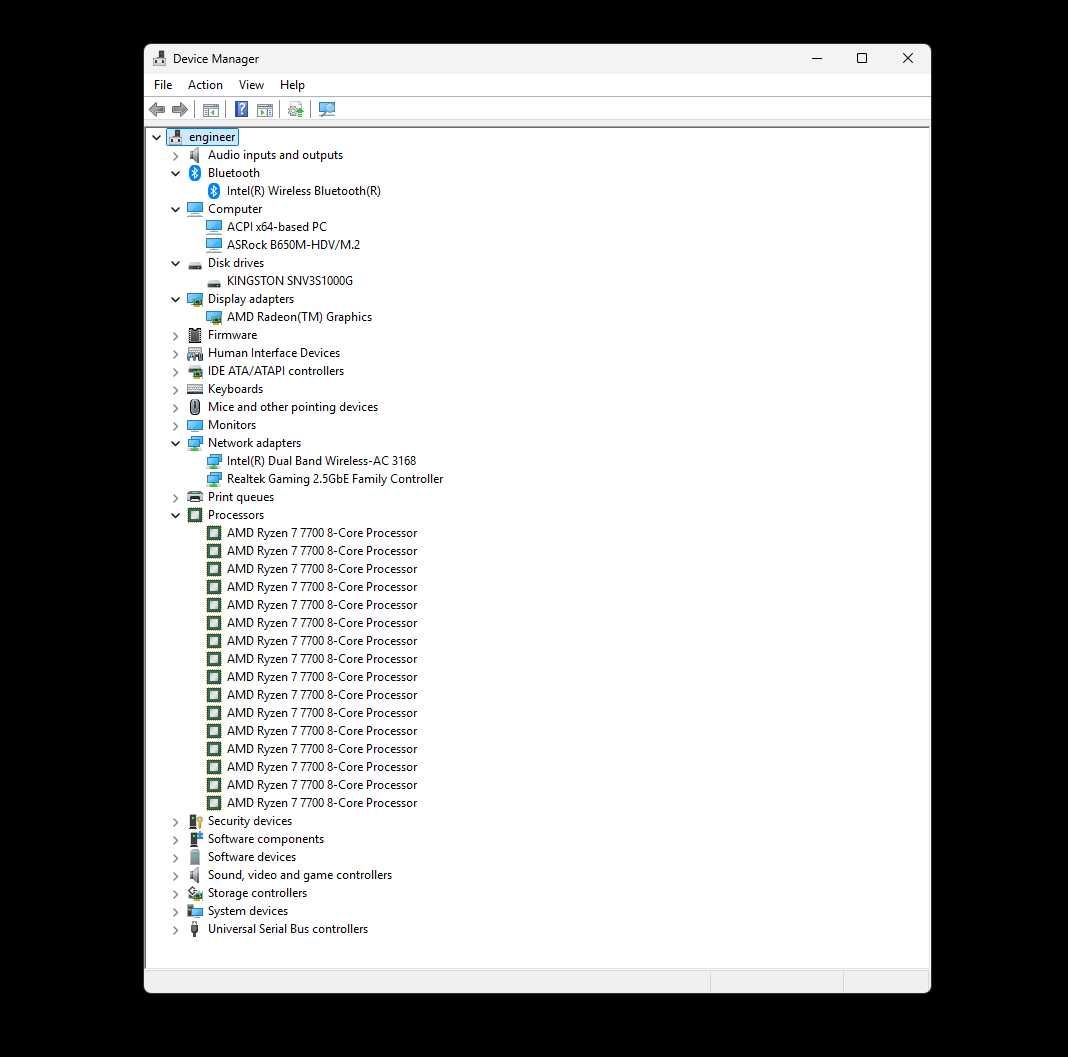The height and width of the screenshot is (1057, 1068).
Task: Select the Software devices label
Action: [x=252, y=857]
